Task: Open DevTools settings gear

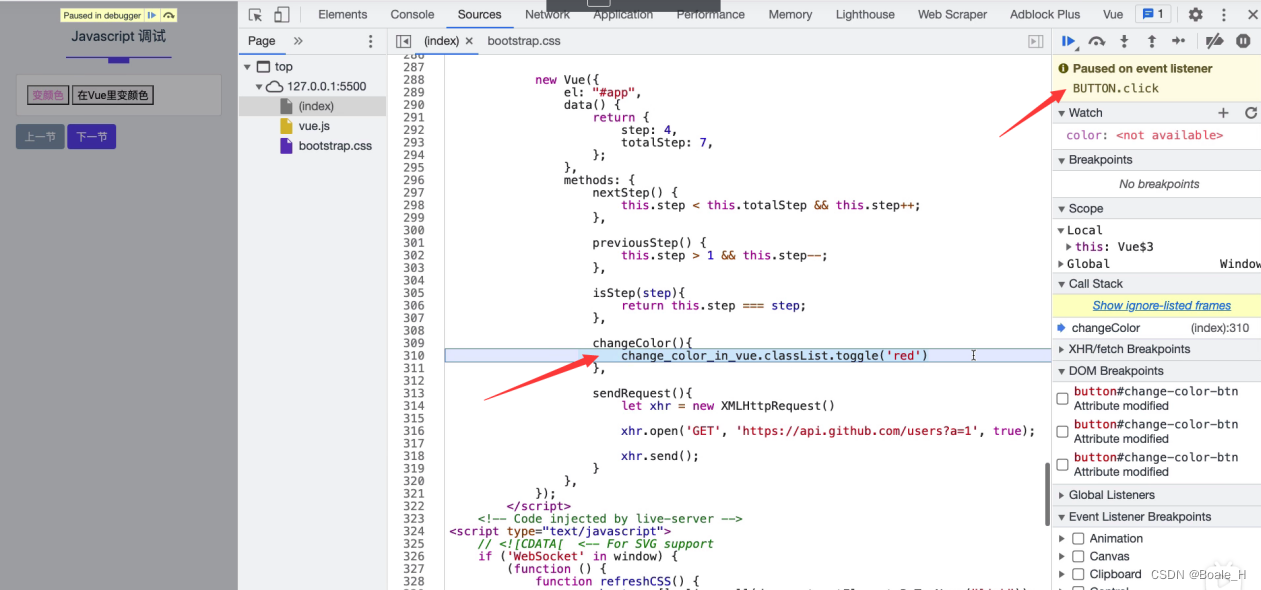Action: pyautogui.click(x=1195, y=14)
